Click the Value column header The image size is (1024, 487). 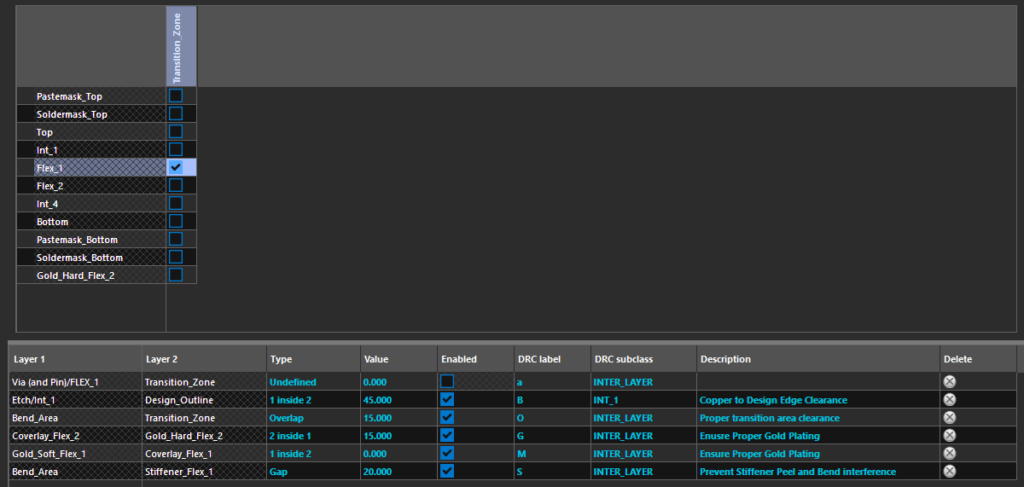point(398,359)
